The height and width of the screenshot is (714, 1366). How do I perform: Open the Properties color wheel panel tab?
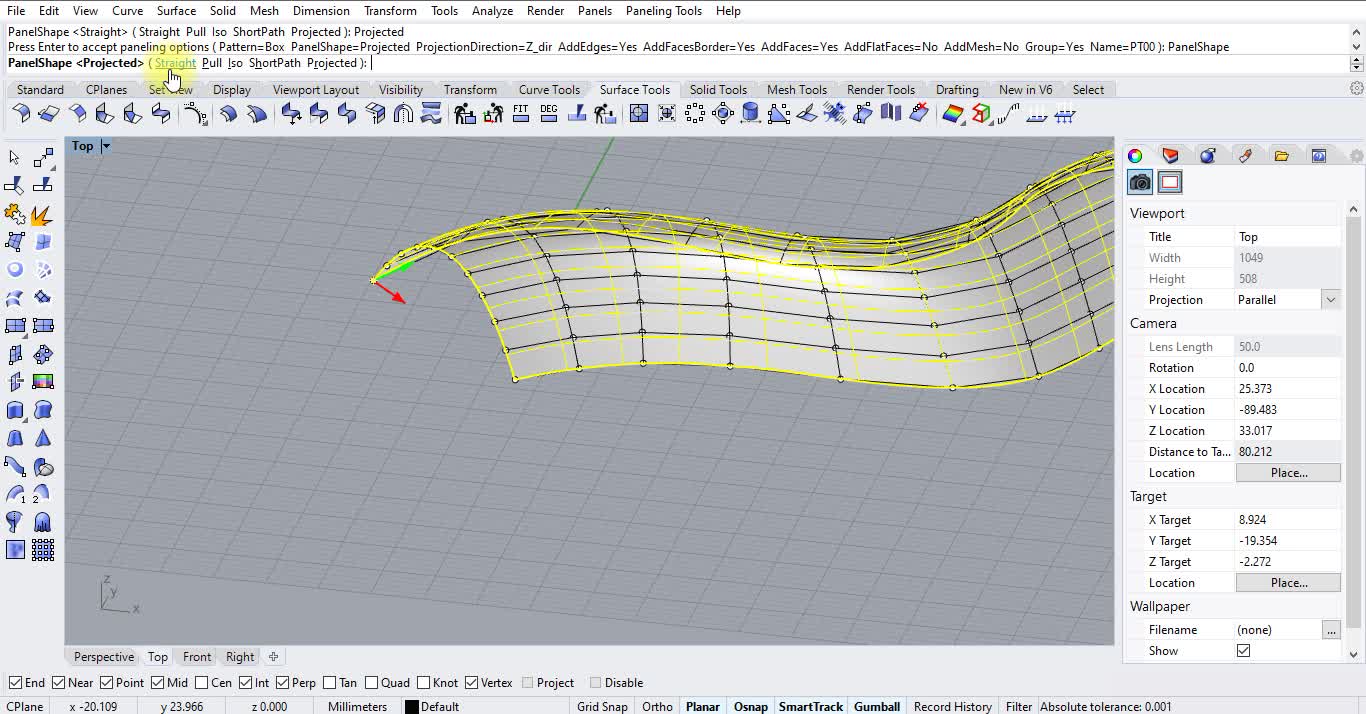coord(1135,156)
